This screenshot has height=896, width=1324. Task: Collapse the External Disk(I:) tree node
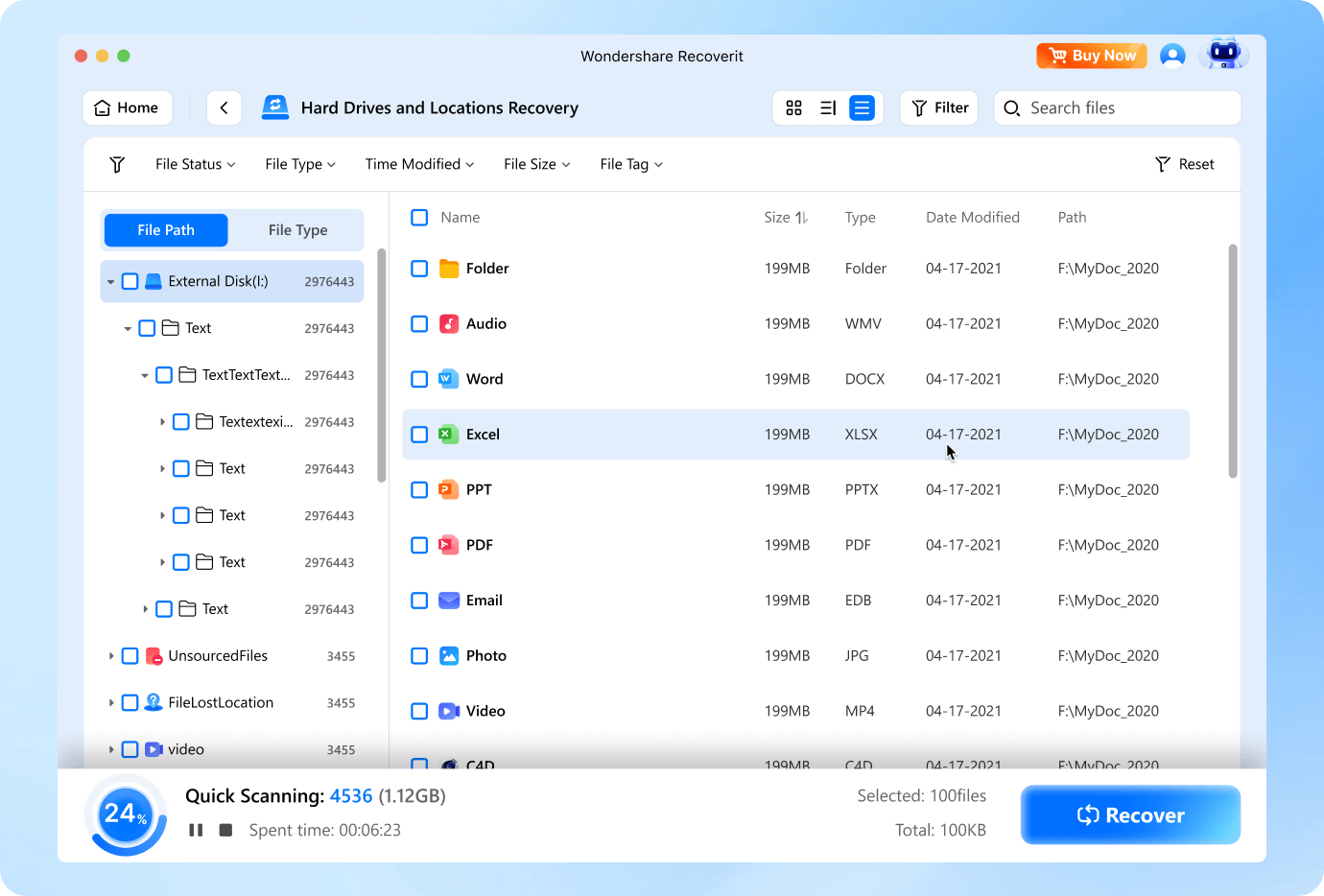pos(110,282)
